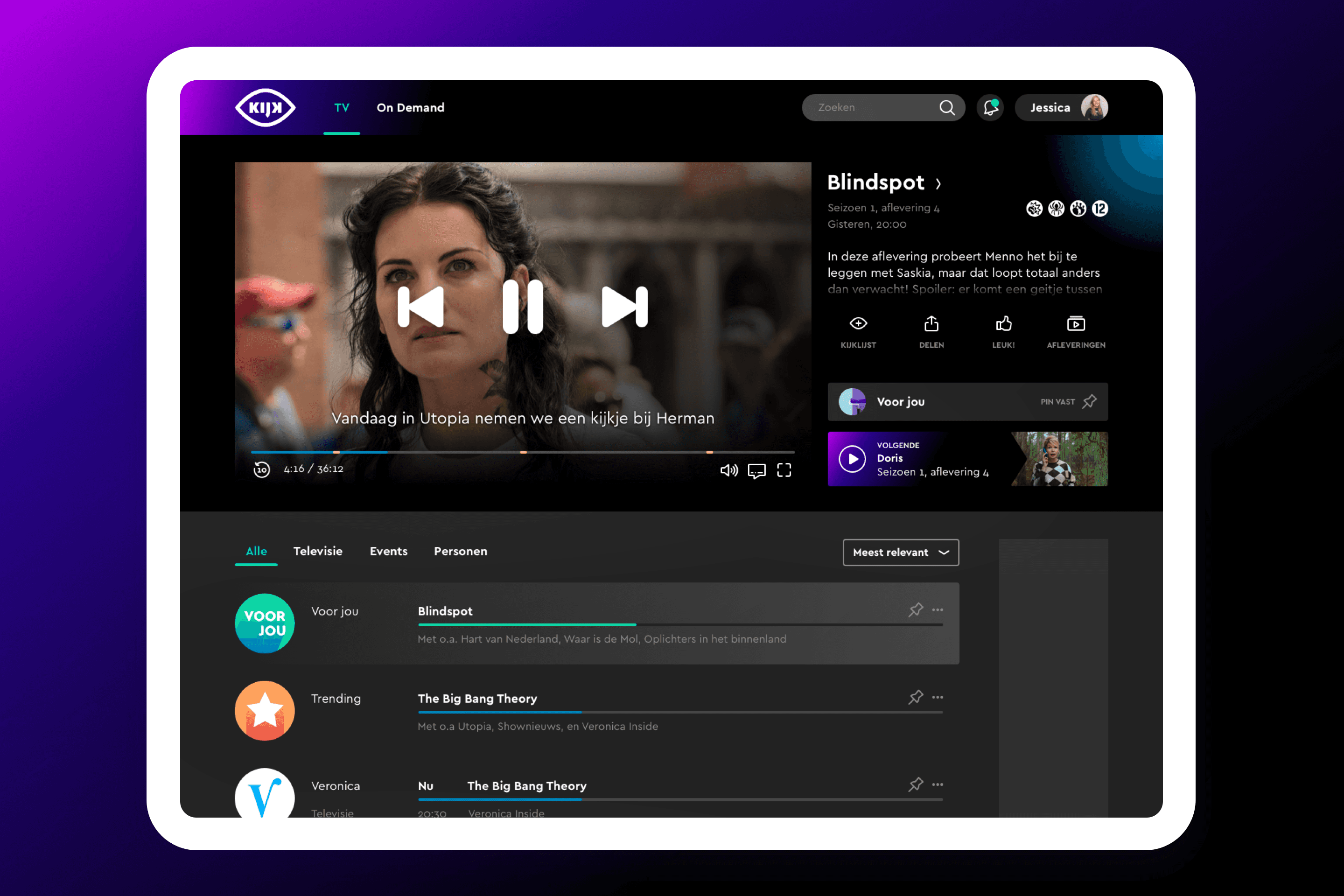Click the '4:16 / 36:12' time display
The height and width of the screenshot is (896, 1344).
pos(314,469)
